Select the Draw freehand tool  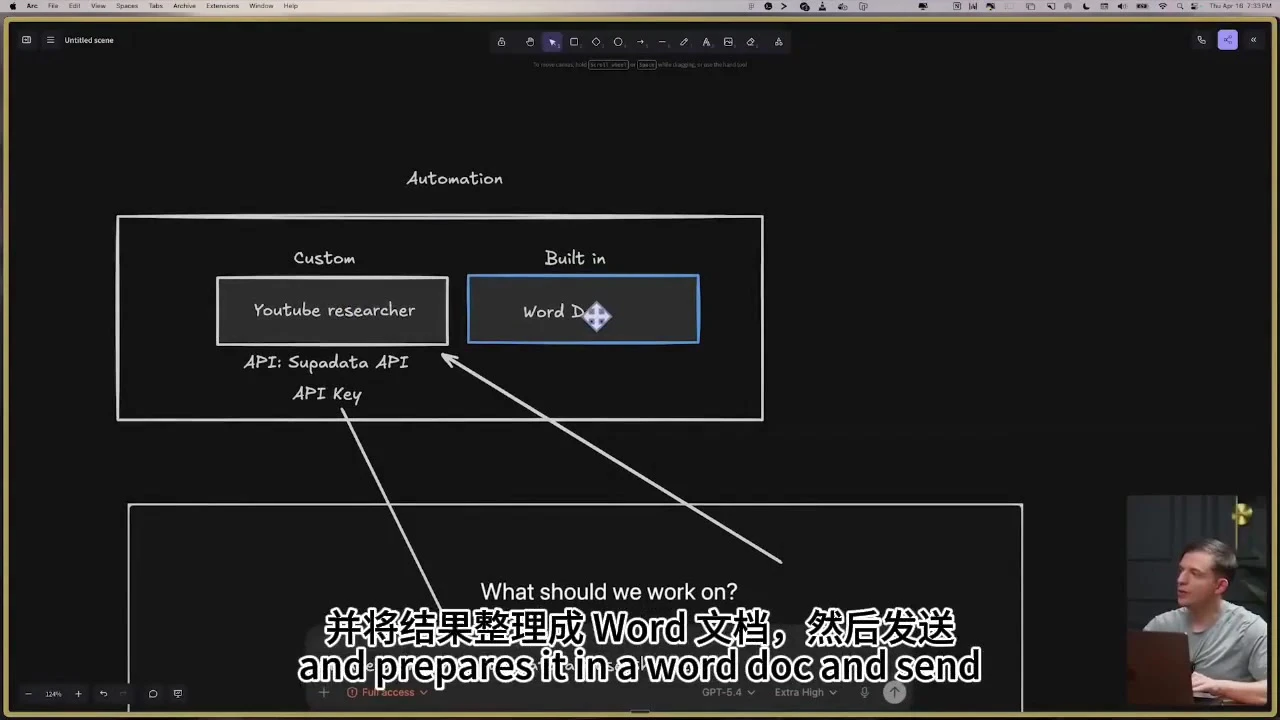[x=684, y=41]
